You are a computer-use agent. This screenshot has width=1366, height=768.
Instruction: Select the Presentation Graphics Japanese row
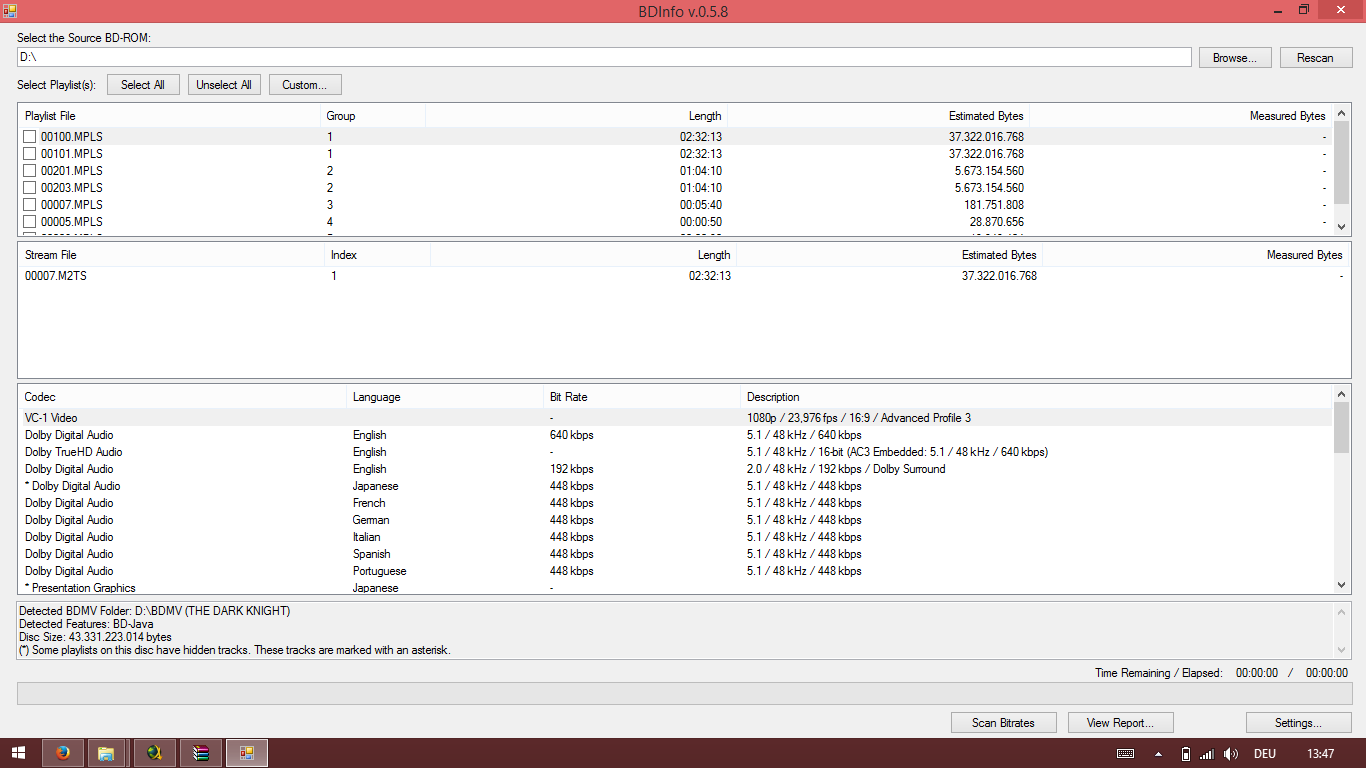tap(676, 588)
